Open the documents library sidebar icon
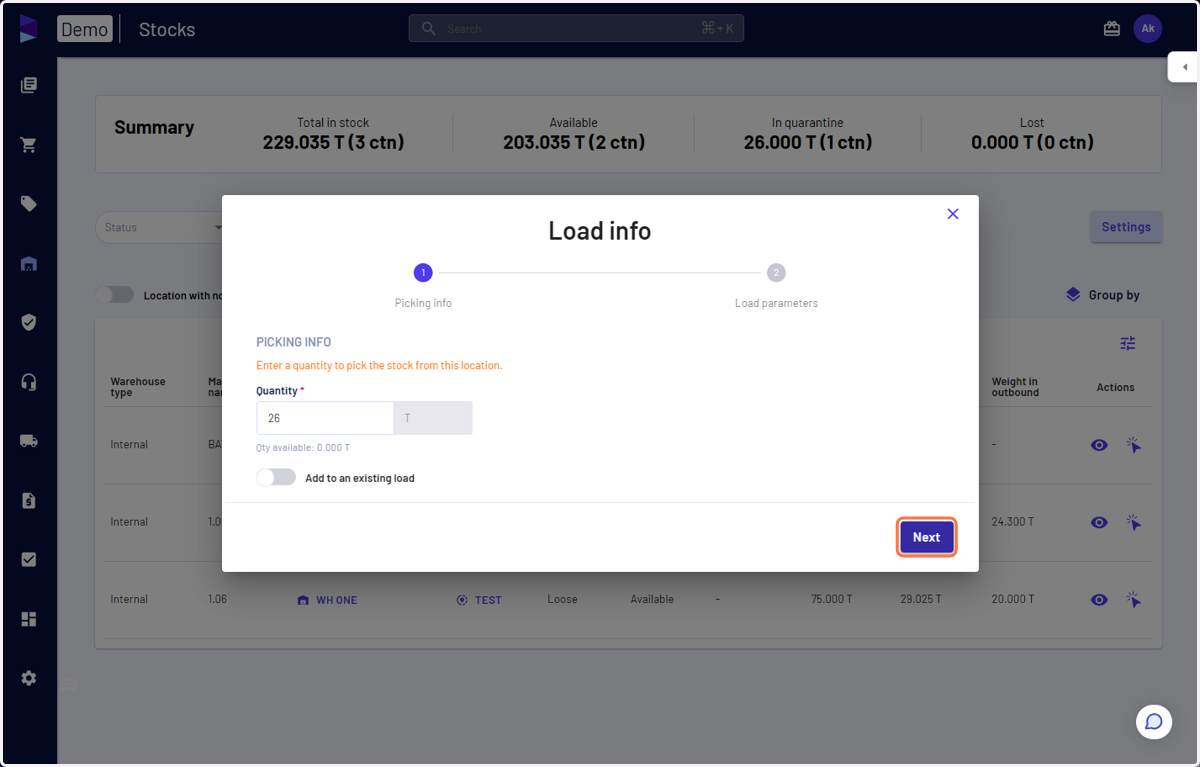The width and height of the screenshot is (1200, 767). point(29,86)
